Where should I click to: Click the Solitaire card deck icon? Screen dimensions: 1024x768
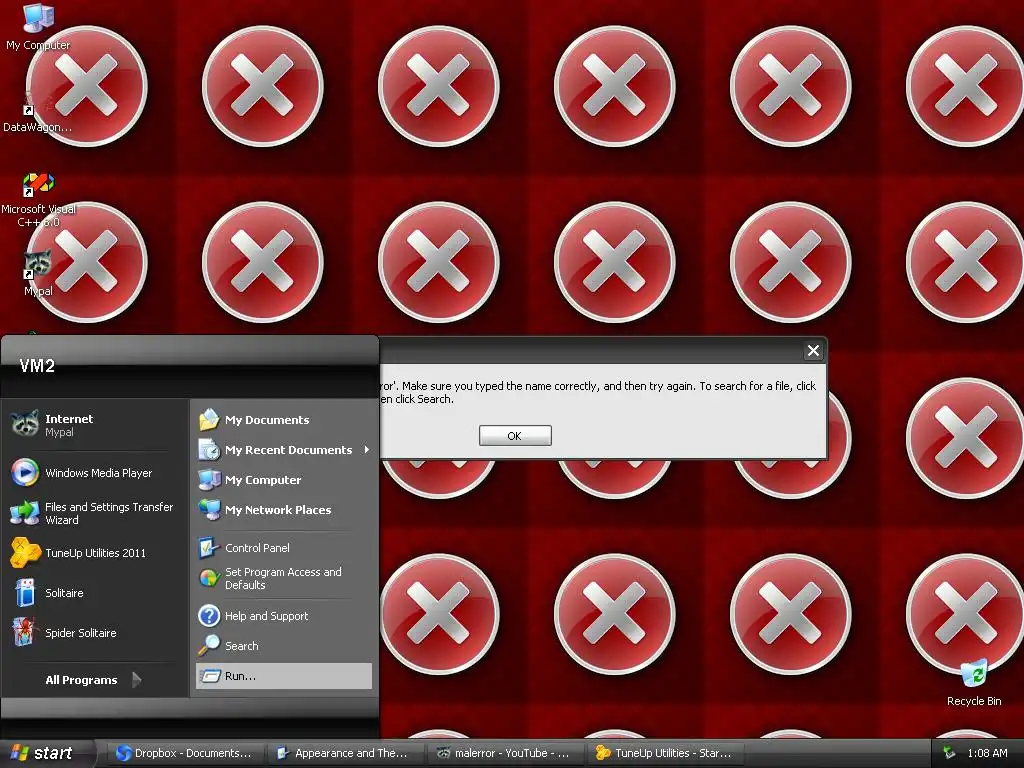coord(25,593)
